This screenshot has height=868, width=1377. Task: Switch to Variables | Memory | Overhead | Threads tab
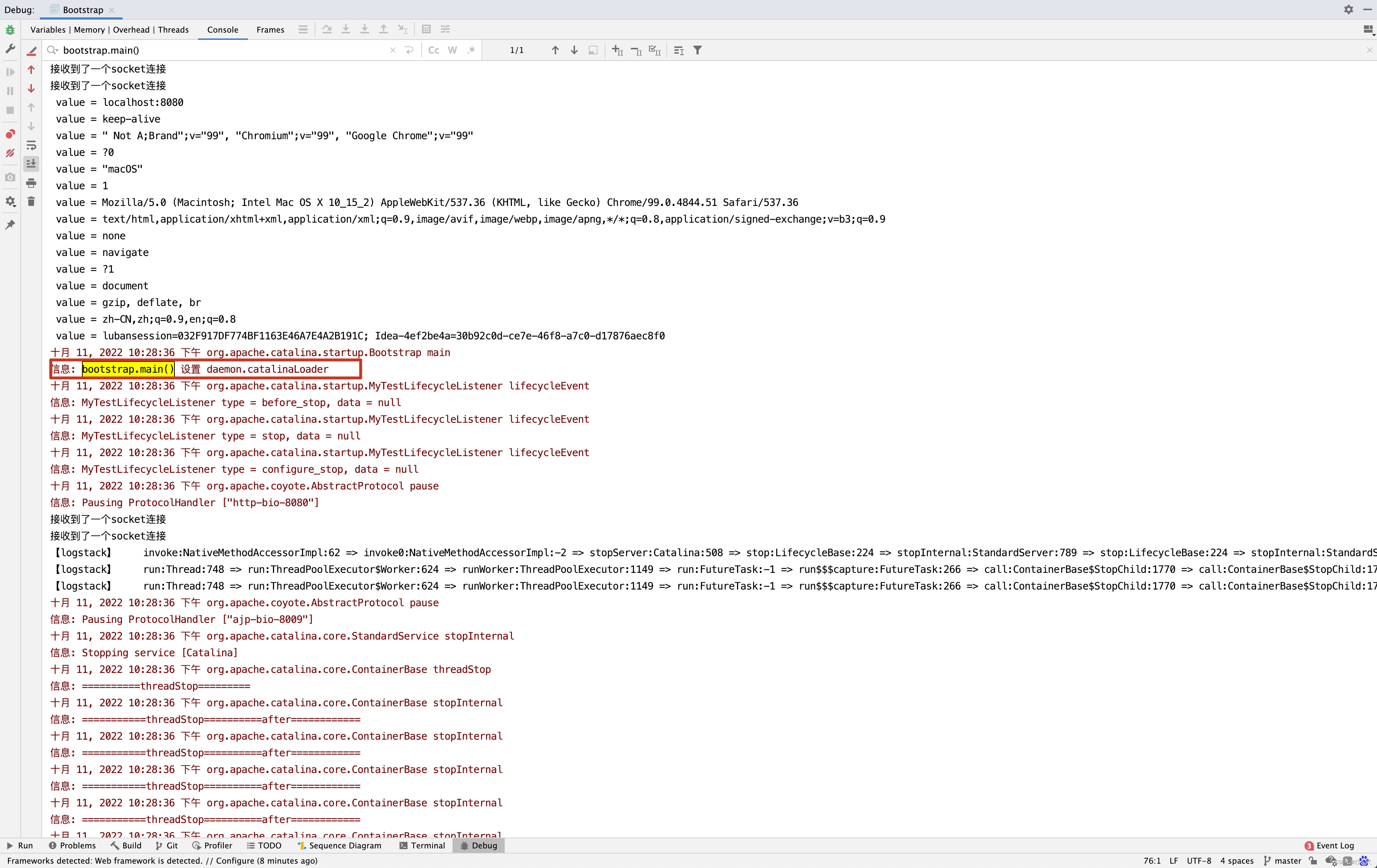[x=109, y=30]
